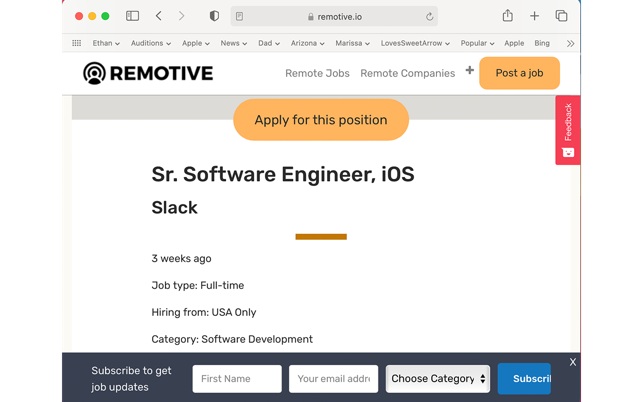The width and height of the screenshot is (643, 402).
Task: Expand the plus icon next to Remote Companies
Action: pos(470,71)
